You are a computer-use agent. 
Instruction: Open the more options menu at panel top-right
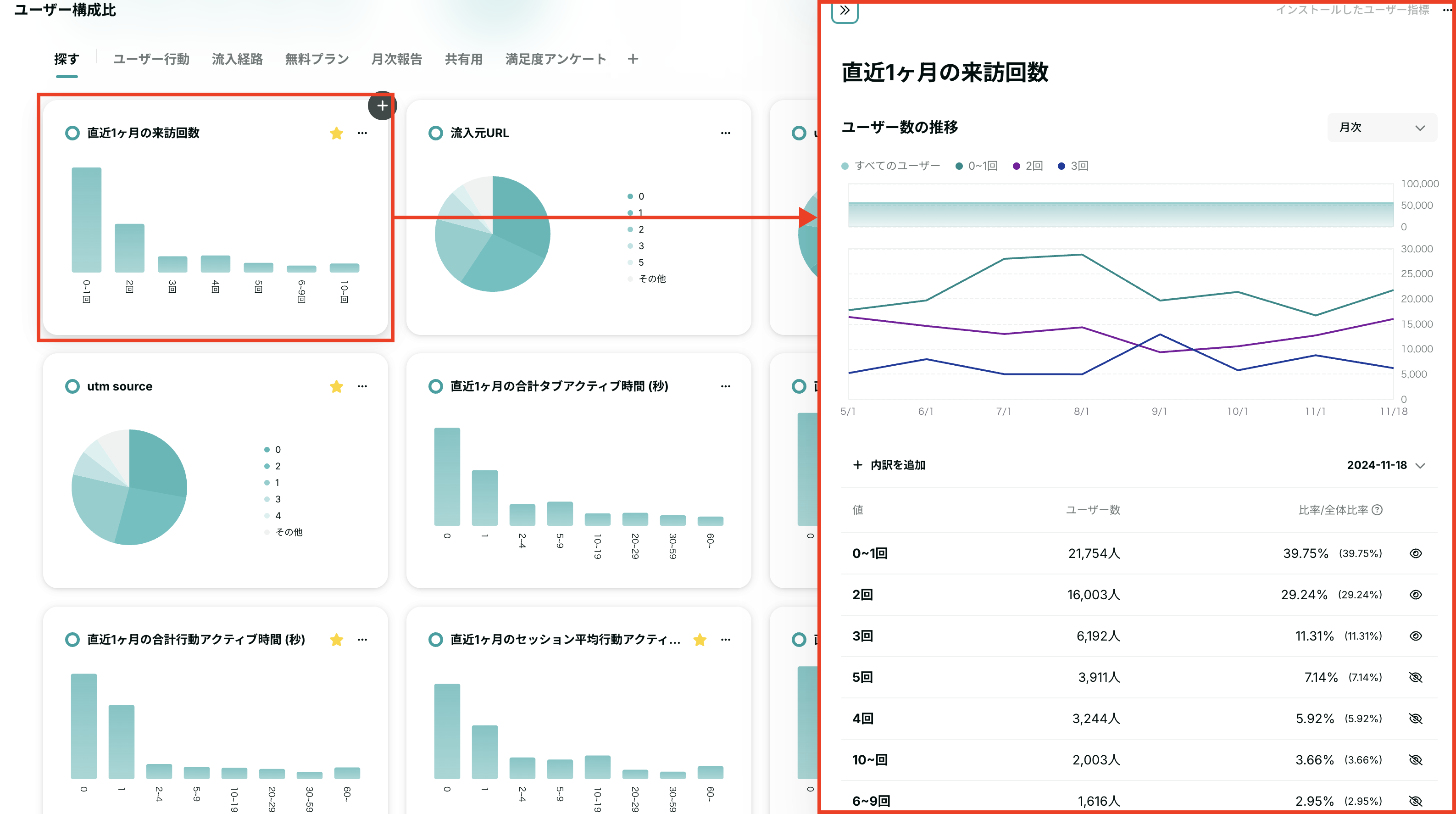click(x=1448, y=10)
